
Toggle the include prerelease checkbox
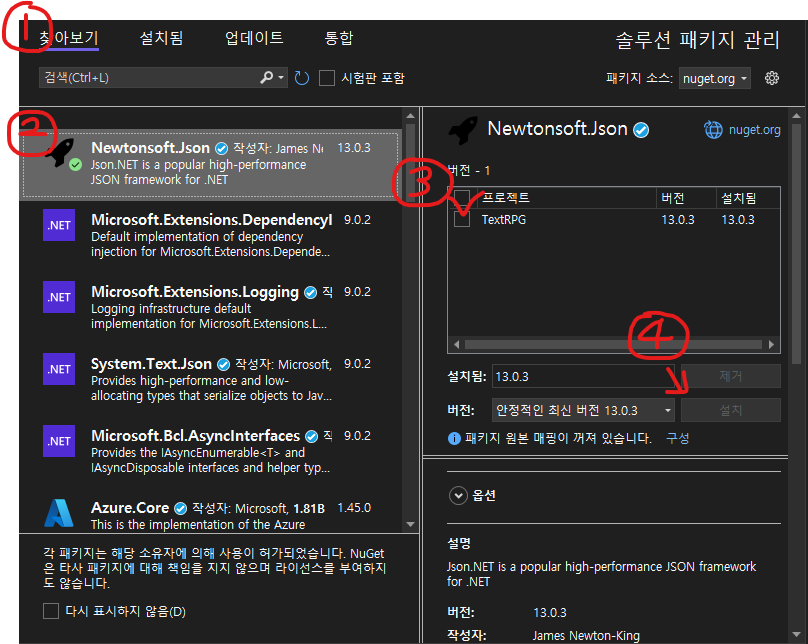327,78
